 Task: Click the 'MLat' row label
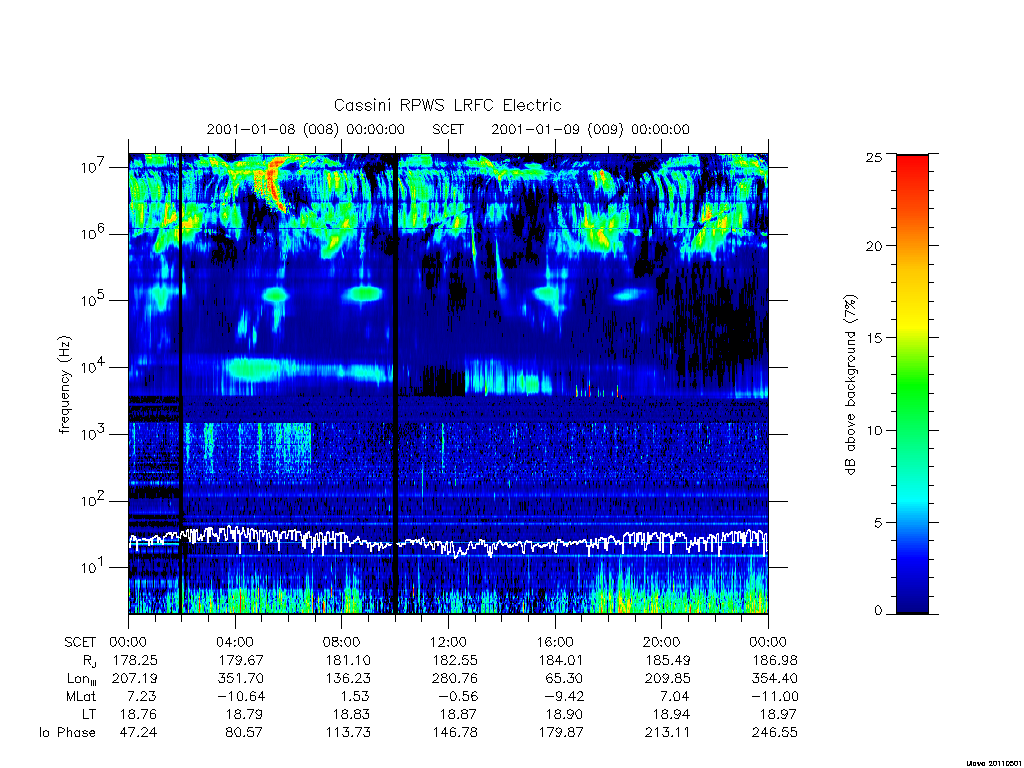point(81,696)
